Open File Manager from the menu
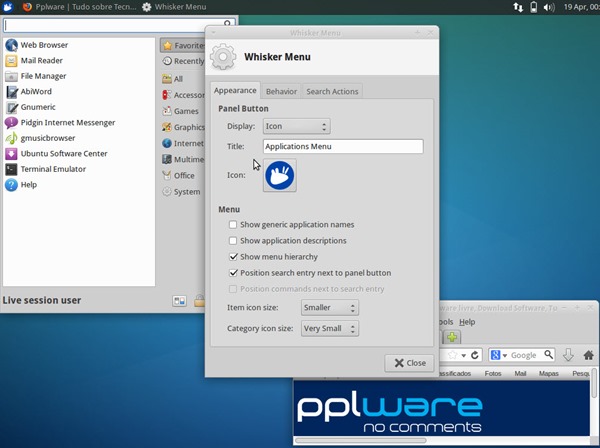600x448 pixels. pyautogui.click(x=79, y=76)
